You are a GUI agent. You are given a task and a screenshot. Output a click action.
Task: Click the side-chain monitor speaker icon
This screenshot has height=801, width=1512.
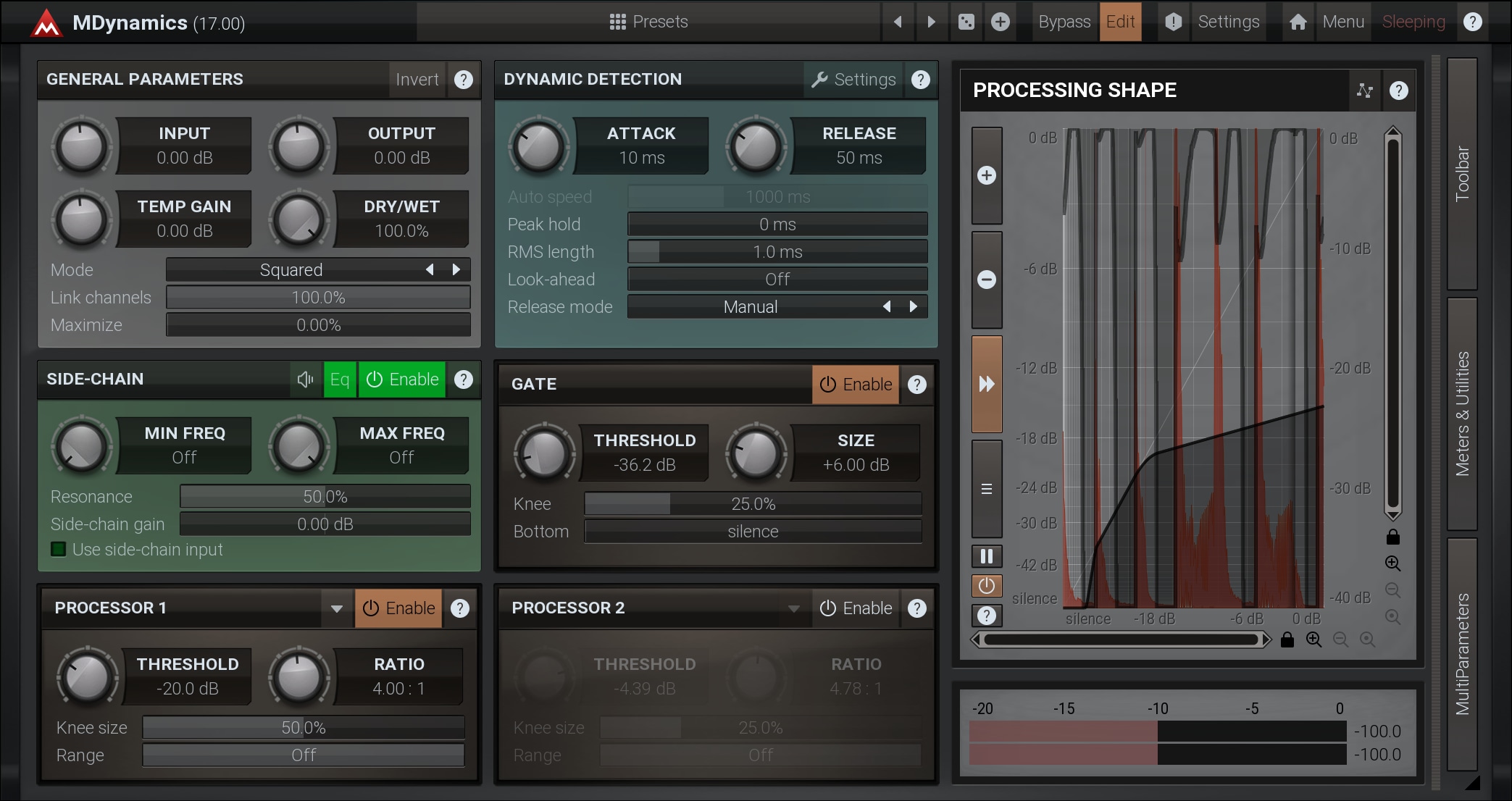(x=305, y=379)
